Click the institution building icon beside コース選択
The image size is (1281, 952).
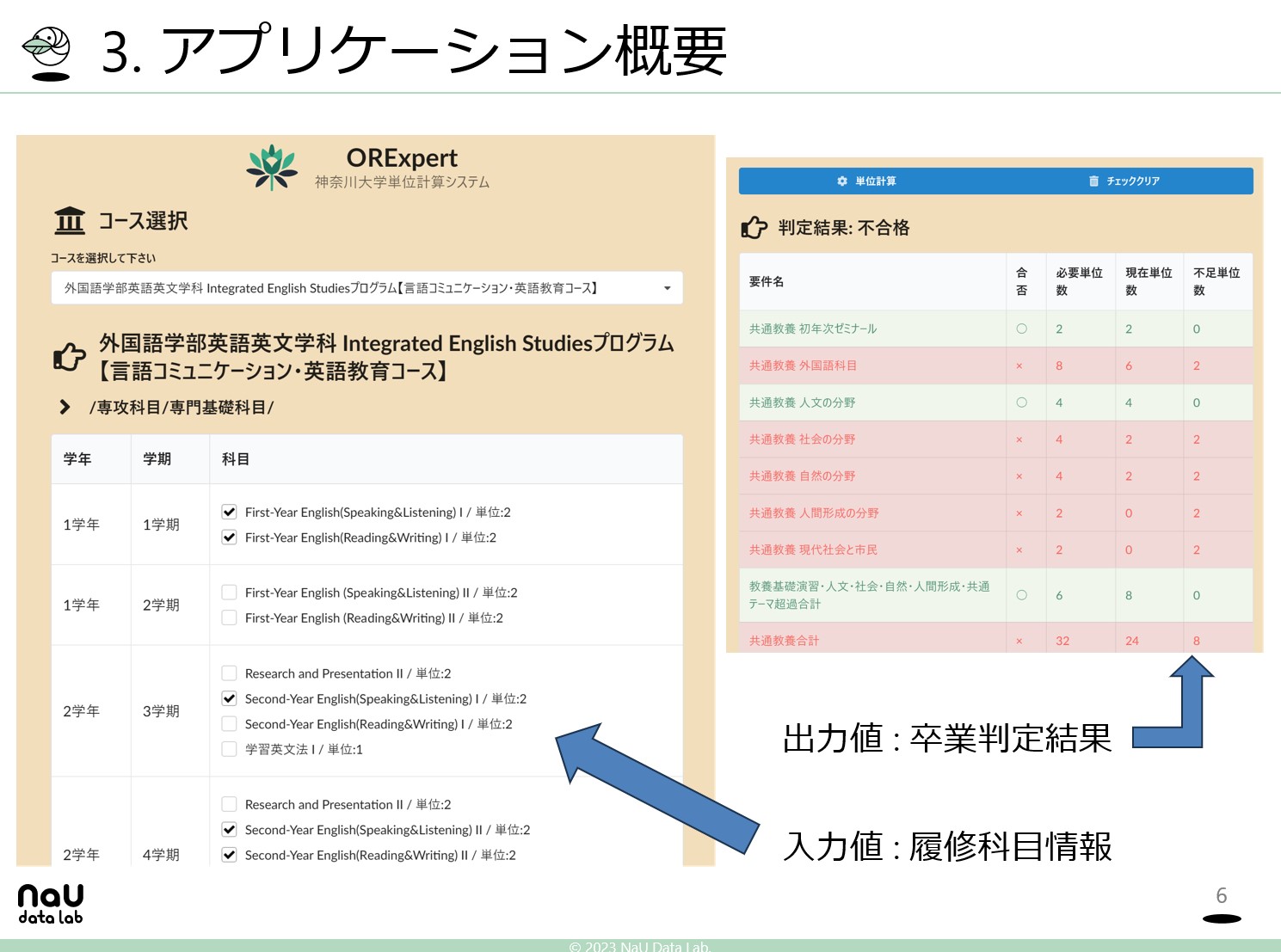70,221
